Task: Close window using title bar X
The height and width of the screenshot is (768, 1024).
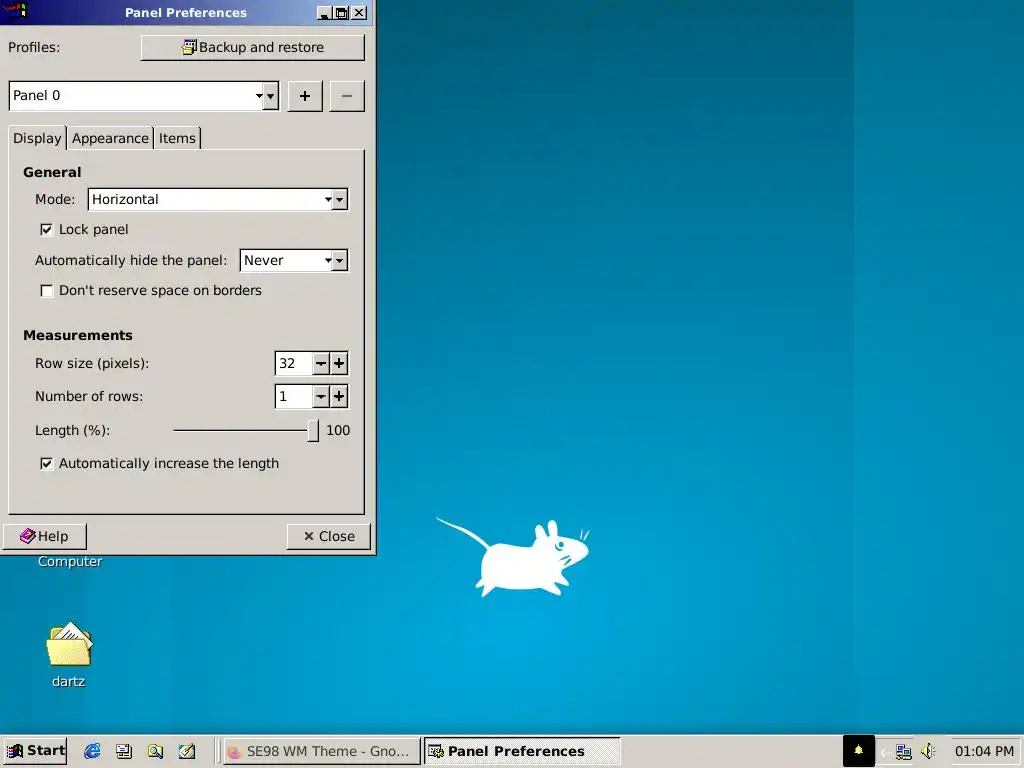Action: tap(359, 12)
